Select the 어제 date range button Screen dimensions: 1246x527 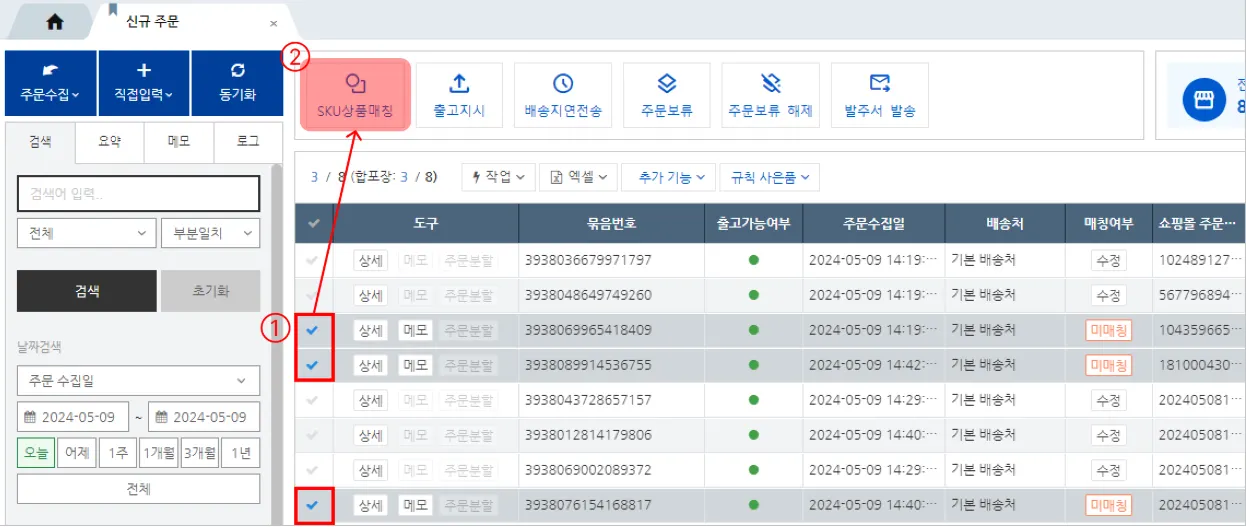tap(77, 453)
